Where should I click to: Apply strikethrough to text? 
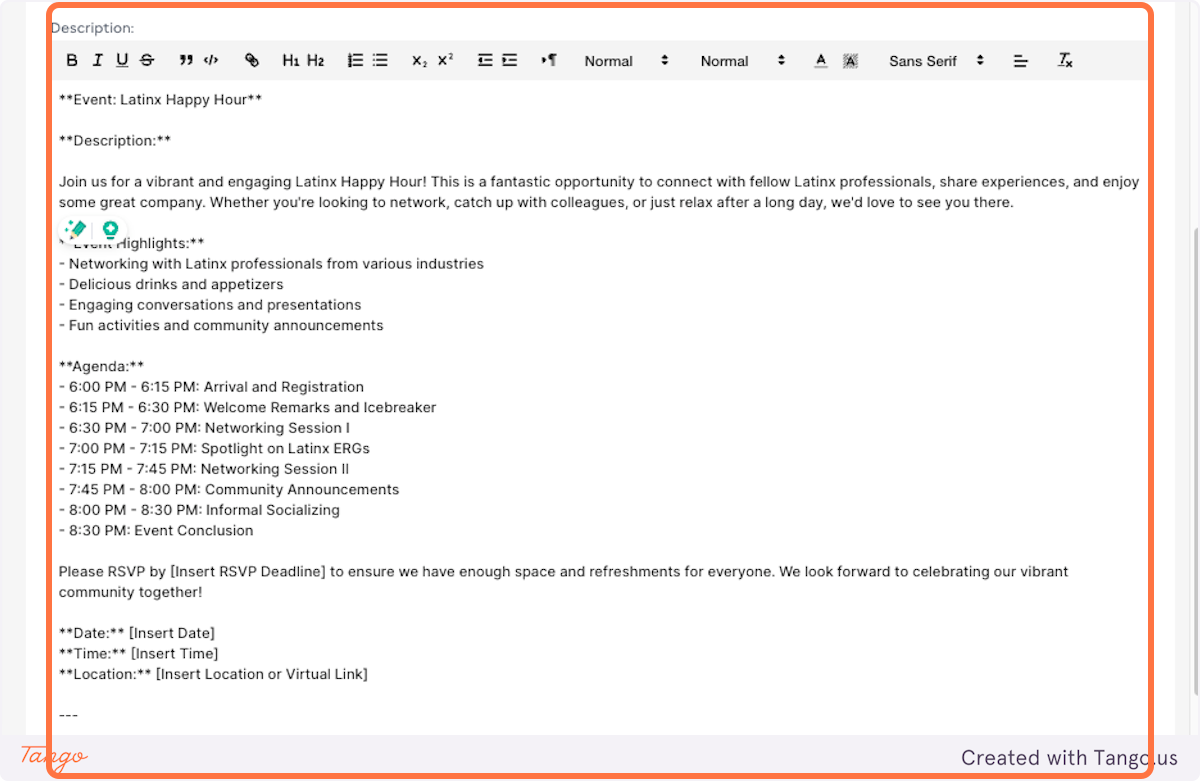(x=147, y=61)
